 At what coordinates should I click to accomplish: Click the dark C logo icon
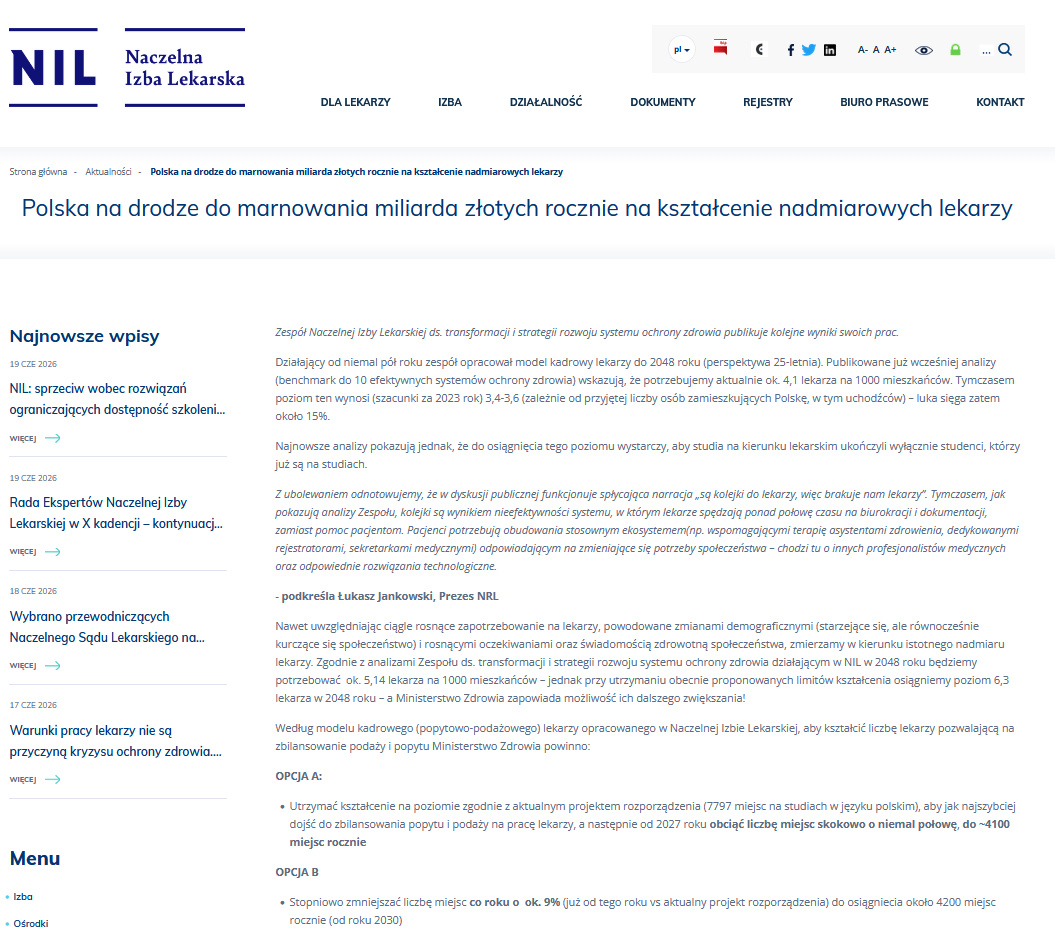click(x=760, y=49)
